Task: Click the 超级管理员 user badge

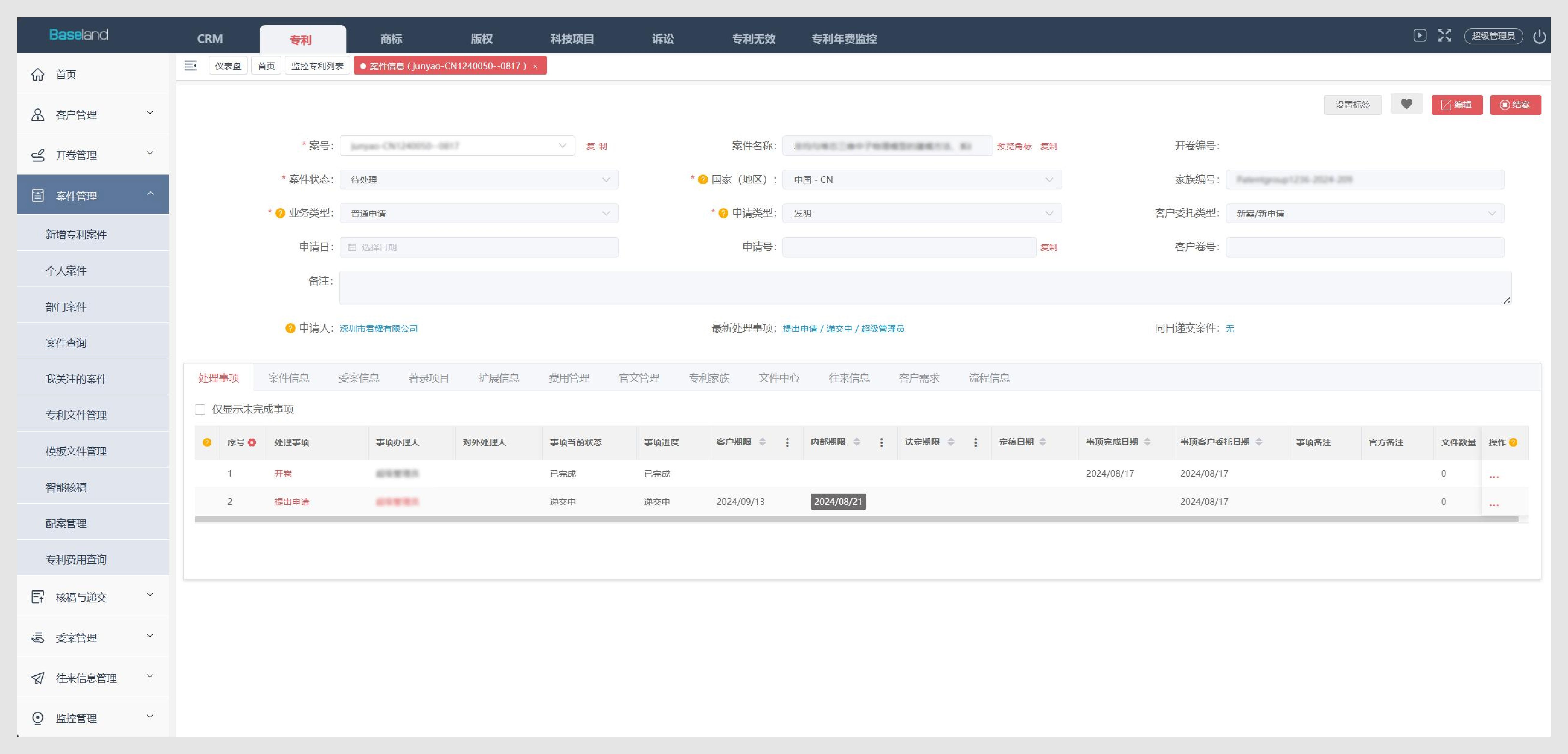Action: click(x=1493, y=36)
